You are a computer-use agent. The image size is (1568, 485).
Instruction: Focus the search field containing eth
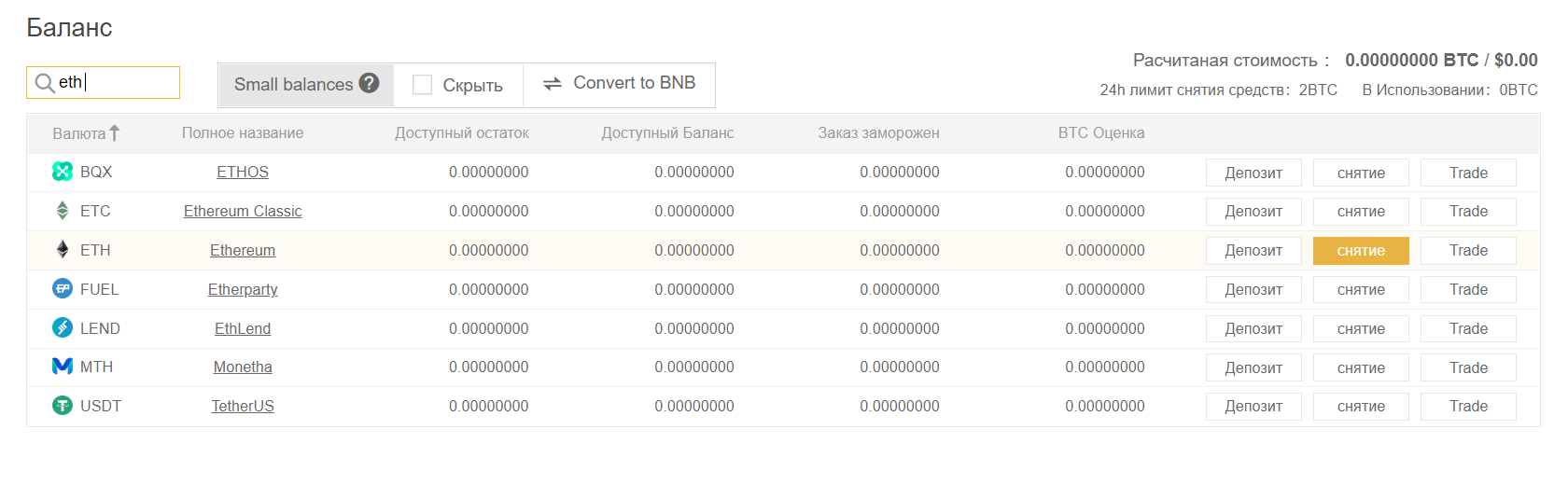(x=103, y=82)
